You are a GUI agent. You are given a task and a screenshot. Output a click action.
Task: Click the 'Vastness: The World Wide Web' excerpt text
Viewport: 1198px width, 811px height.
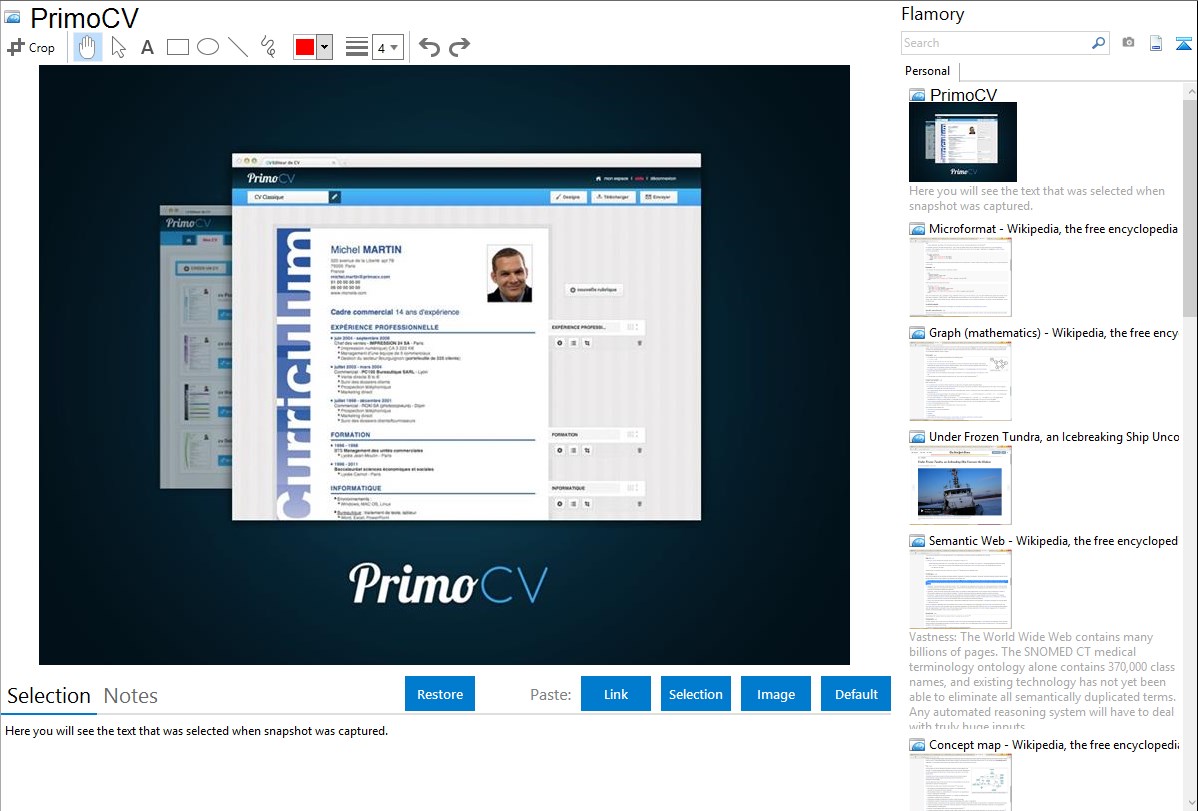point(1043,681)
